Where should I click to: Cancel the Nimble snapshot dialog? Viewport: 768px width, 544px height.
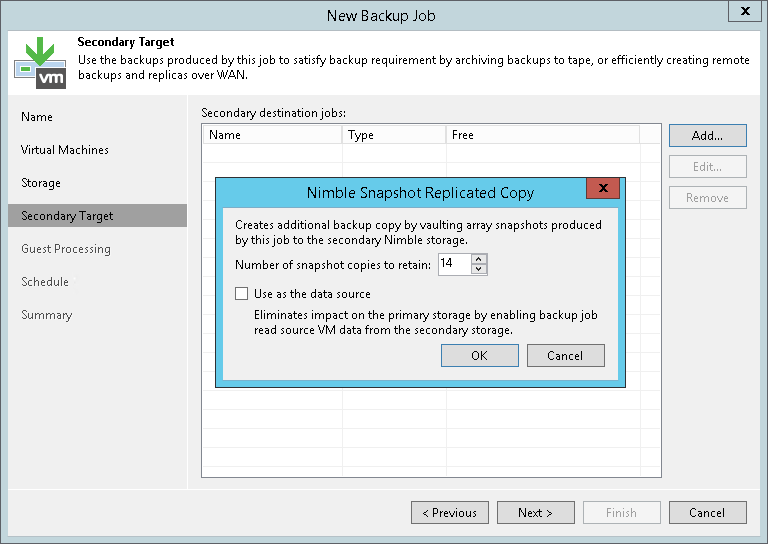tap(565, 355)
